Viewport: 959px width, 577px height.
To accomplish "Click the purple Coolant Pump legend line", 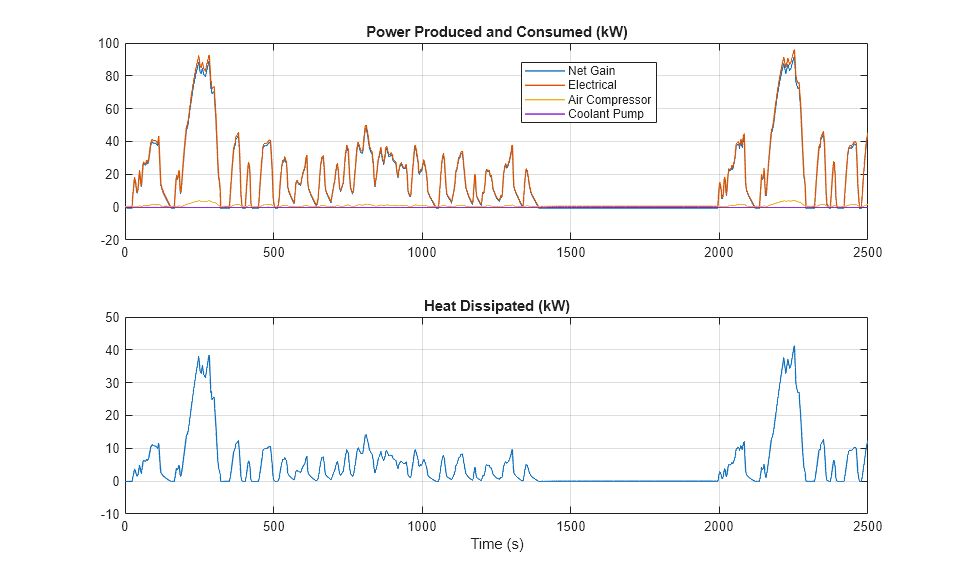I will pyautogui.click(x=544, y=114).
